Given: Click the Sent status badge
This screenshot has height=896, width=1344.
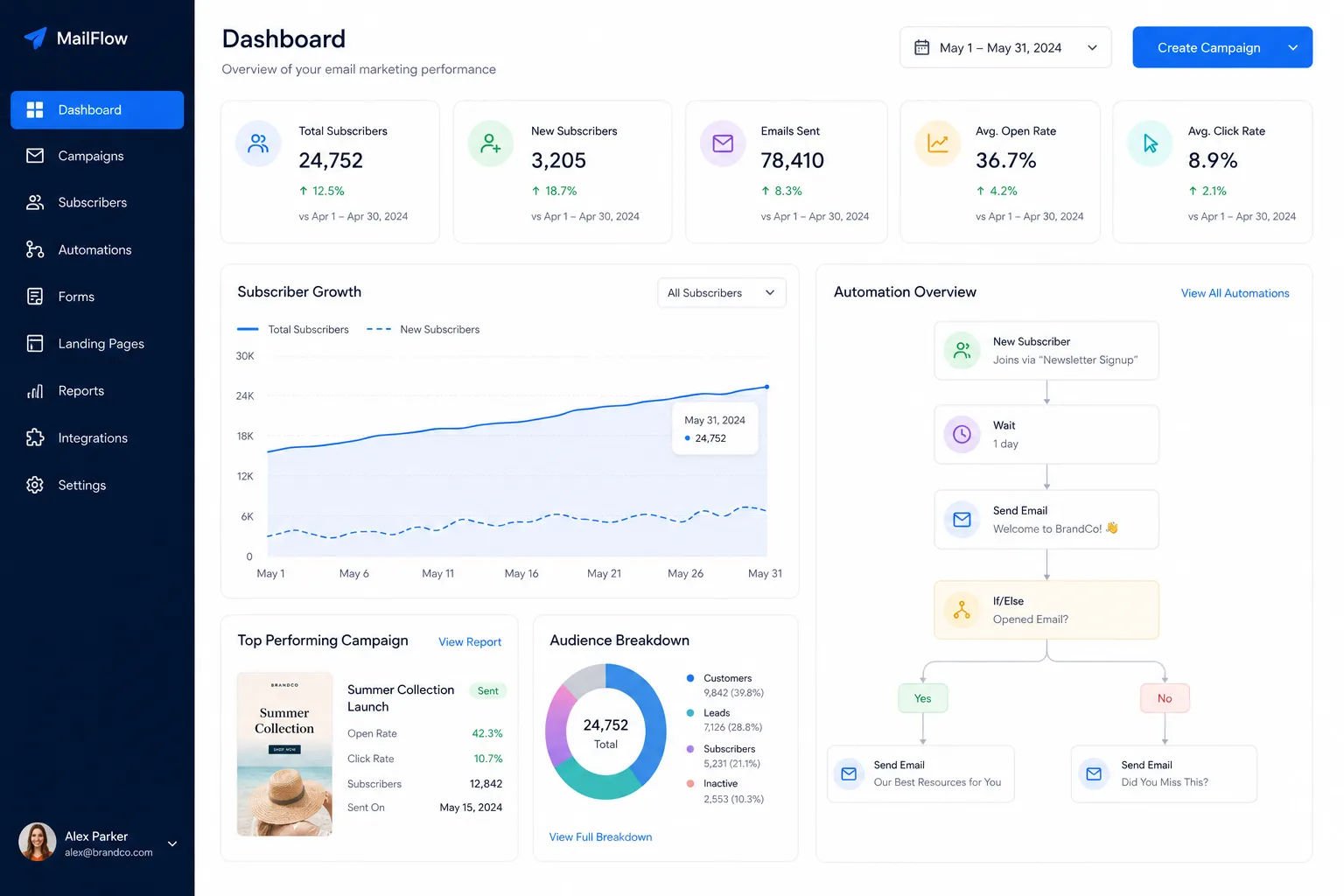Looking at the screenshot, I should [x=487, y=691].
